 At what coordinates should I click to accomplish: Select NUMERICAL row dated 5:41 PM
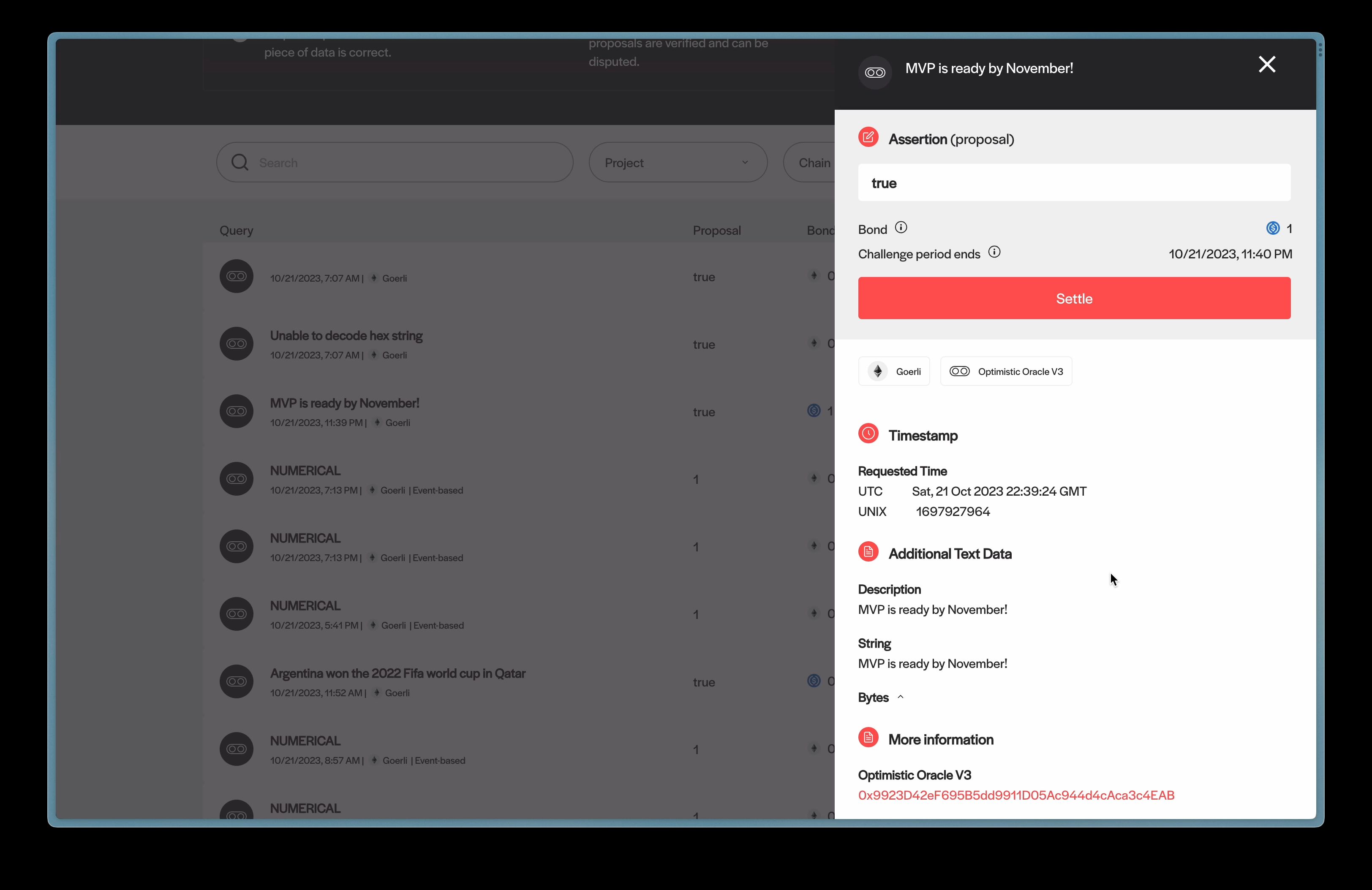(x=519, y=614)
